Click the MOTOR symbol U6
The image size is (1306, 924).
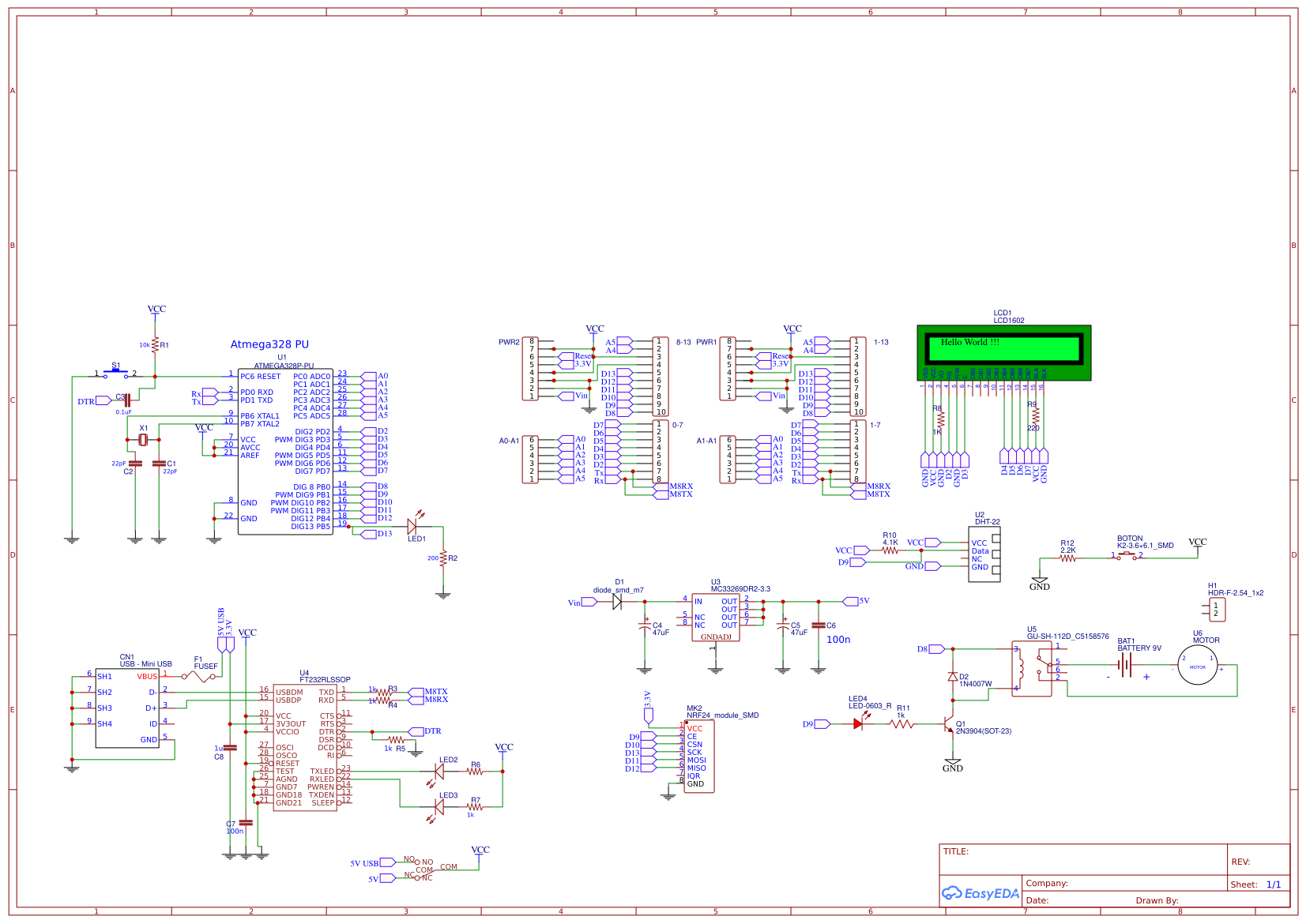point(1199,666)
